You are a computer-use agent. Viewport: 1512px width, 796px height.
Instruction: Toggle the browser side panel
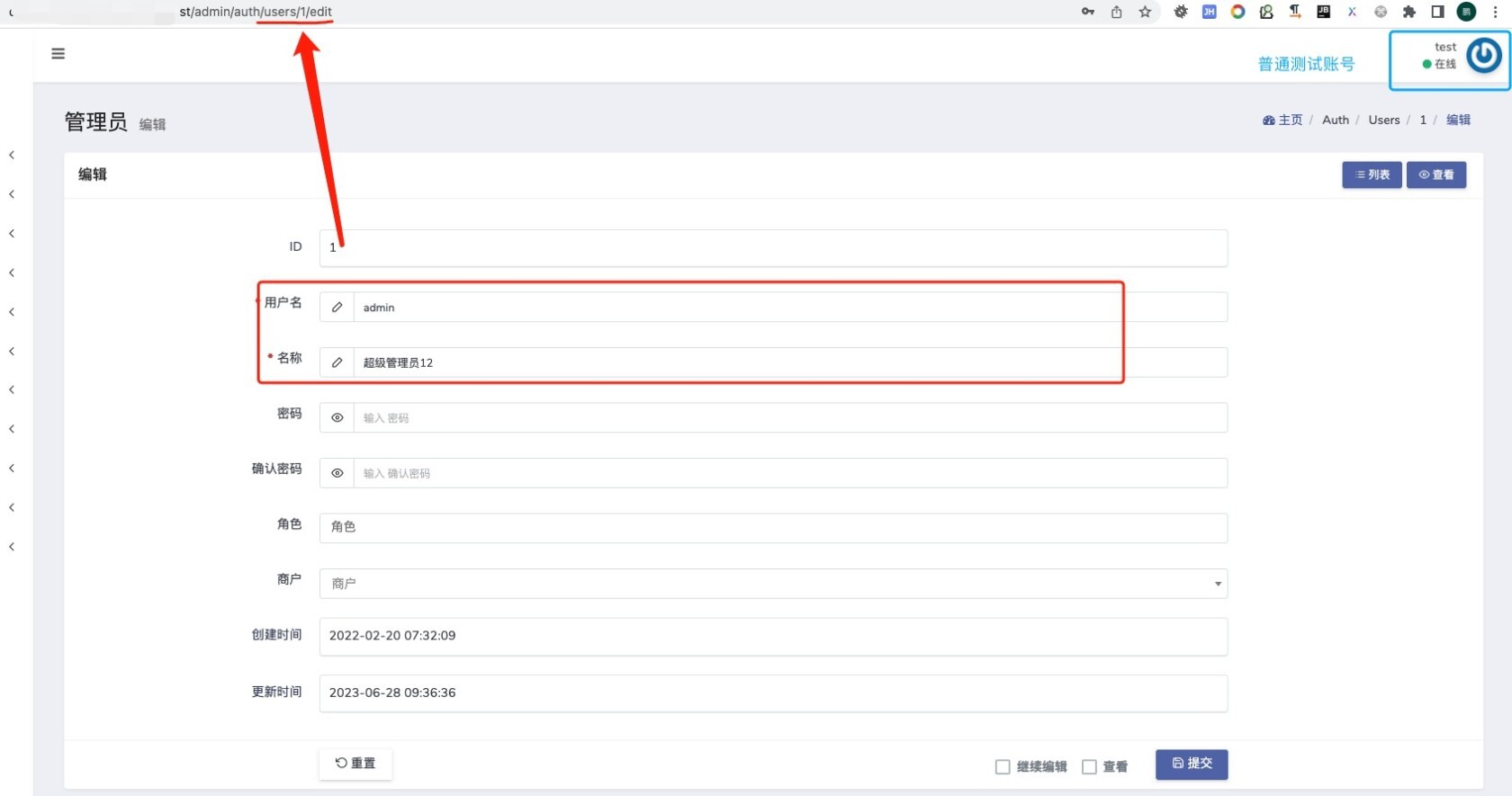click(1437, 12)
